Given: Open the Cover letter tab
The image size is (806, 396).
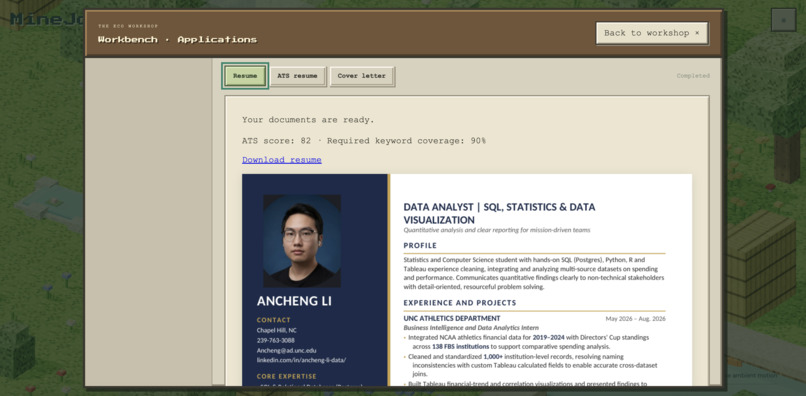Looking at the screenshot, I should [x=361, y=76].
